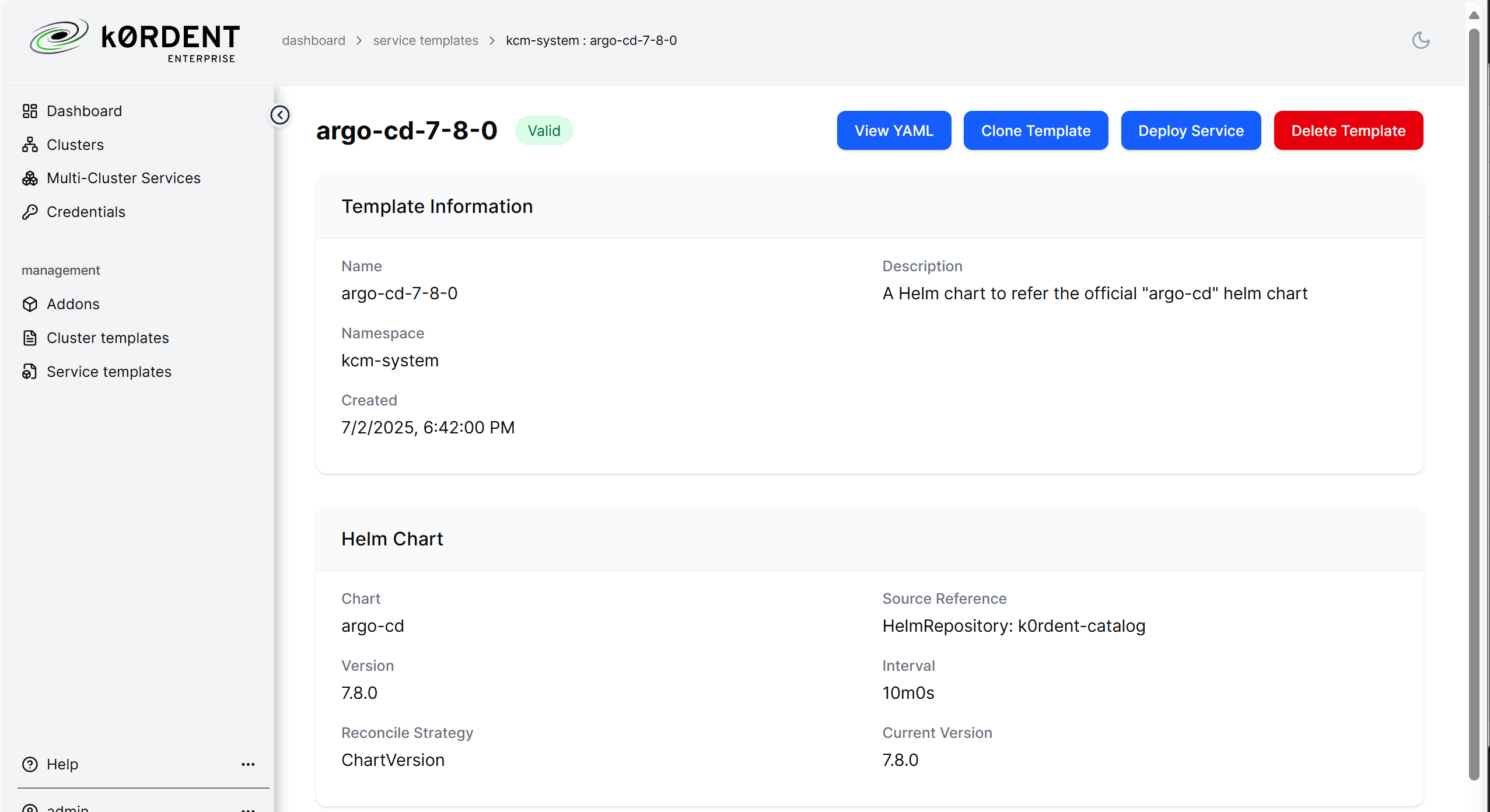
Task: Click the Deploy Service button
Action: (1191, 131)
